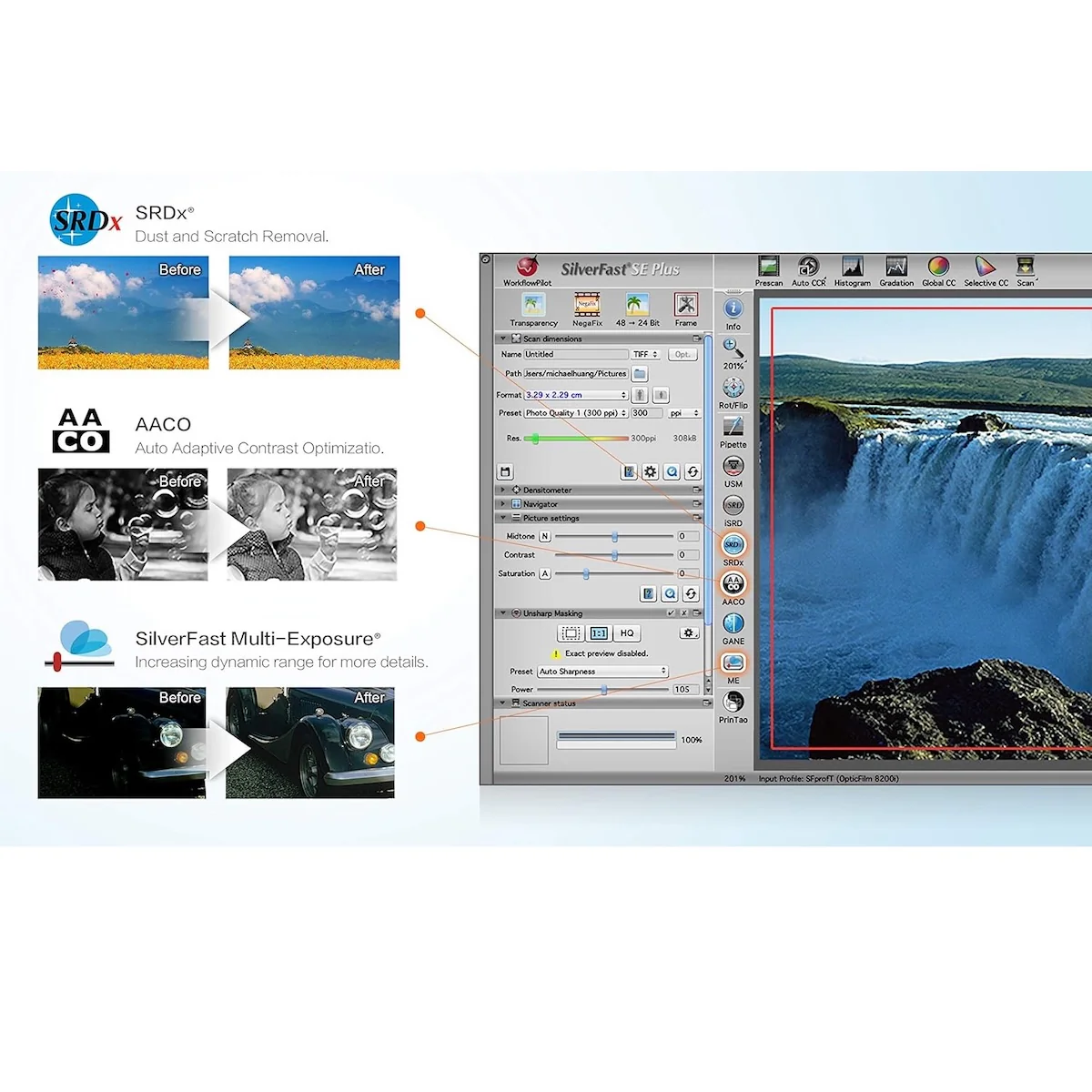Click the save disk icon in Scan dimensions
Screen dimensions: 1092x1092
(506, 471)
